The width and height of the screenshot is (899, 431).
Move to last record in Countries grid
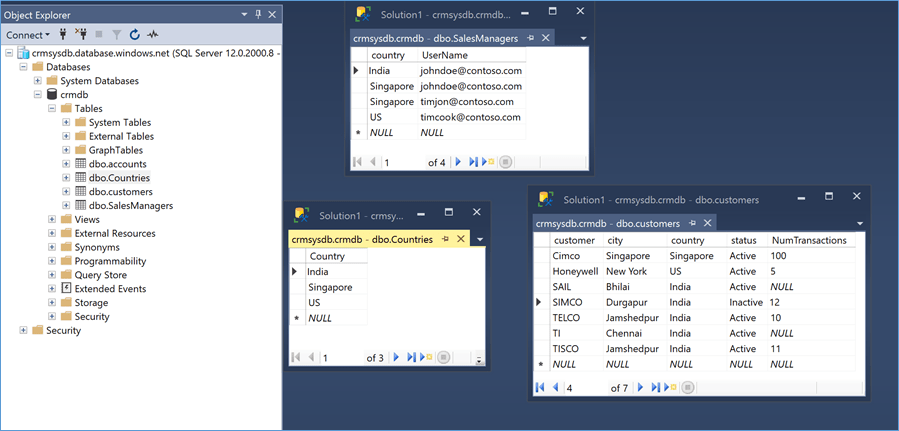pos(411,357)
